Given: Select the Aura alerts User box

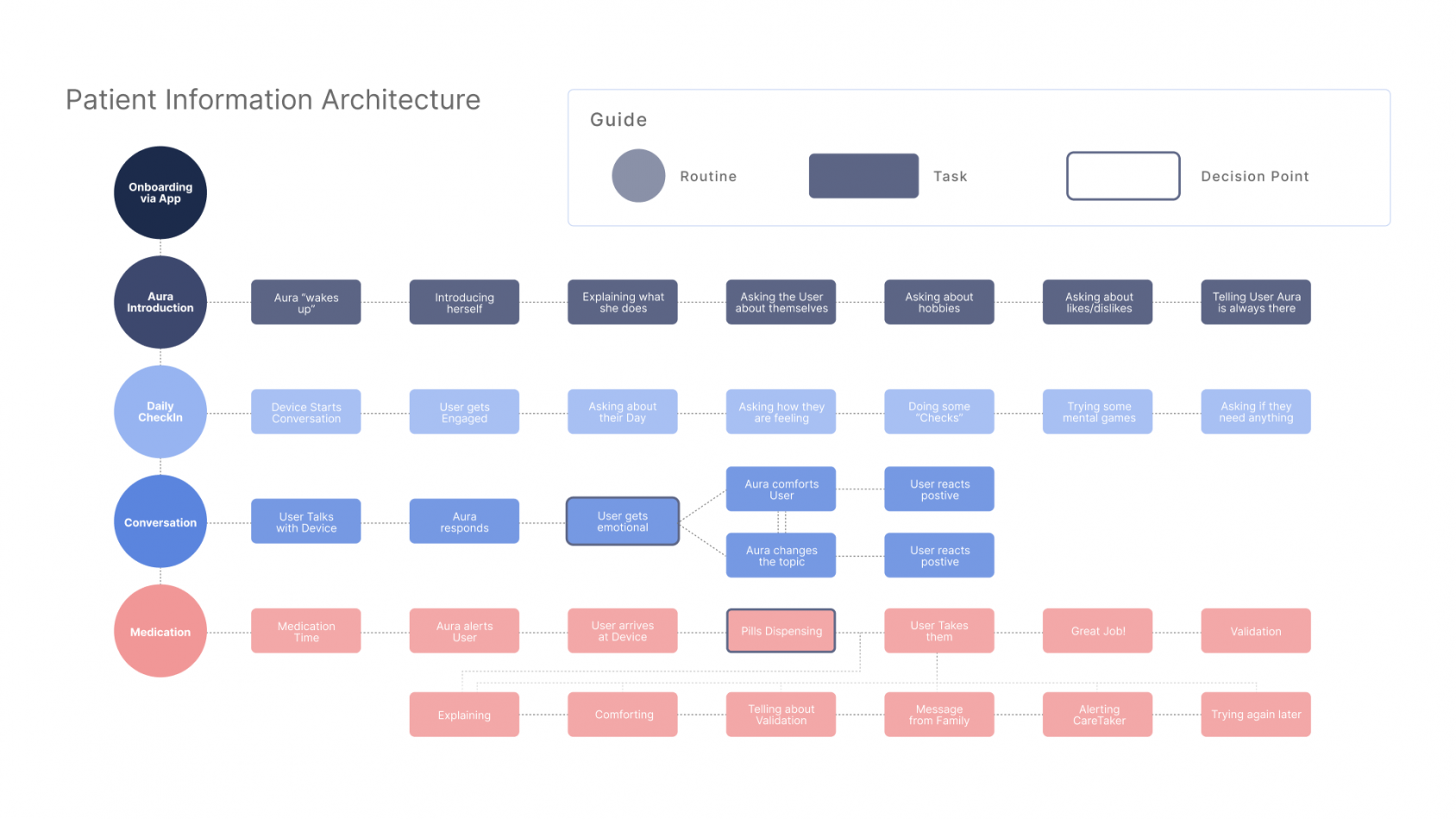Looking at the screenshot, I should pos(464,630).
